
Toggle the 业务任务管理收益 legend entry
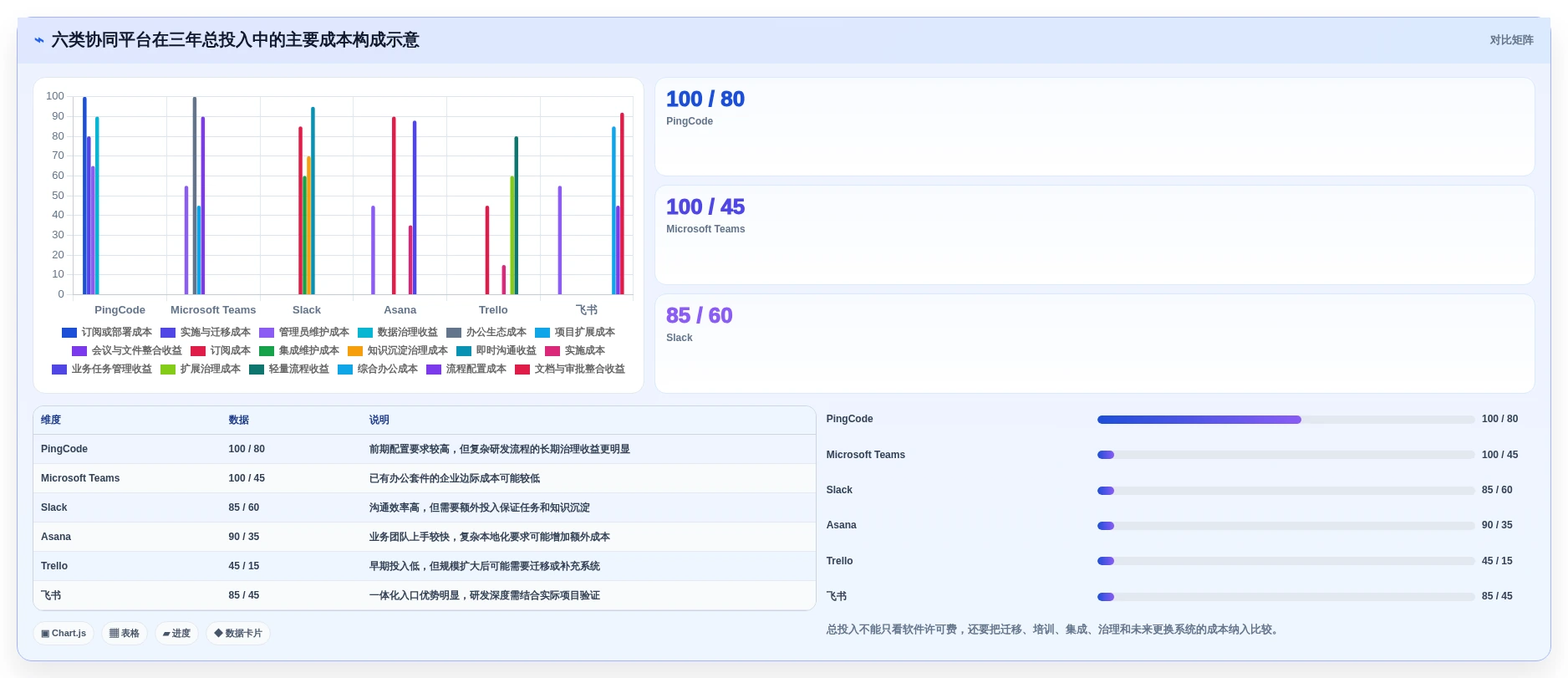(x=102, y=370)
